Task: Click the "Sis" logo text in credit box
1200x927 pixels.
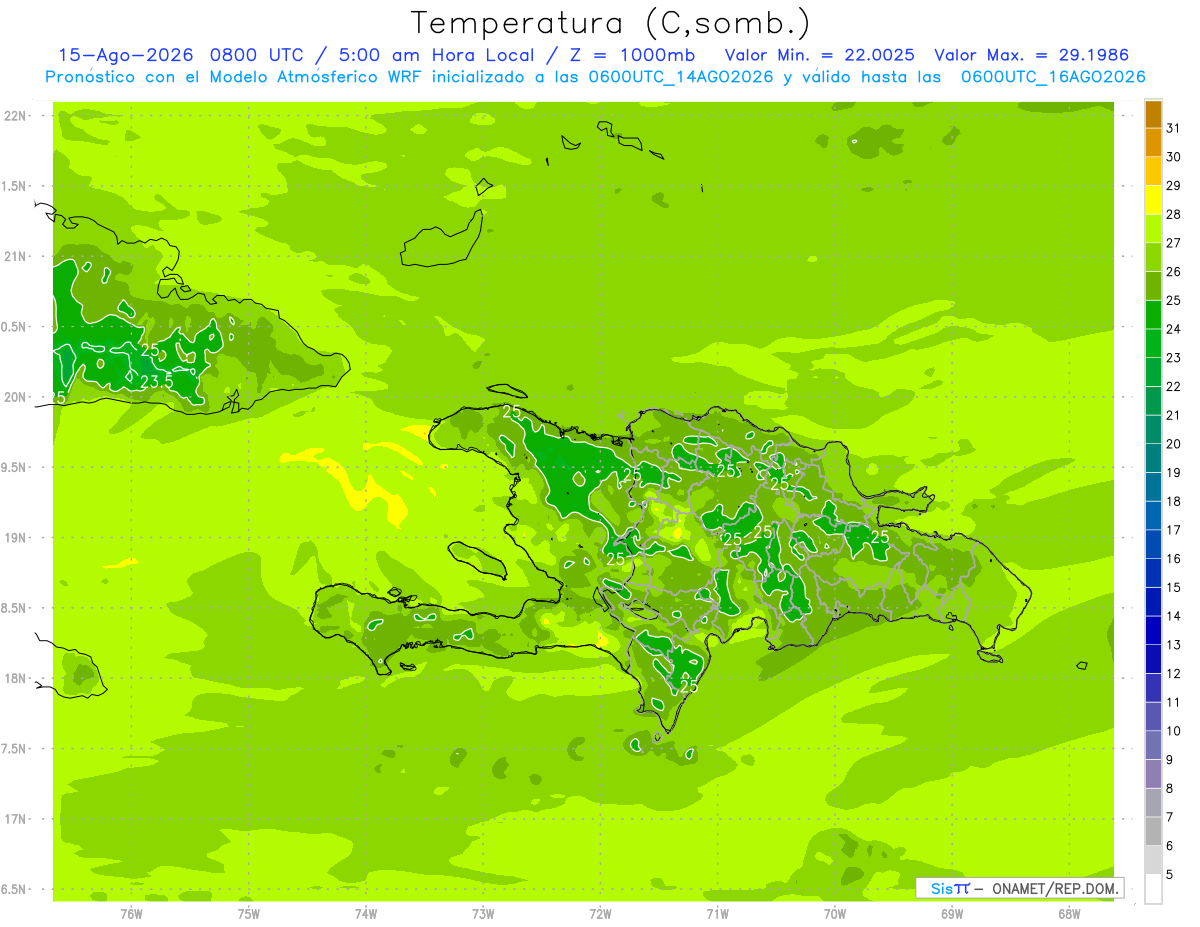Action: tap(941, 888)
